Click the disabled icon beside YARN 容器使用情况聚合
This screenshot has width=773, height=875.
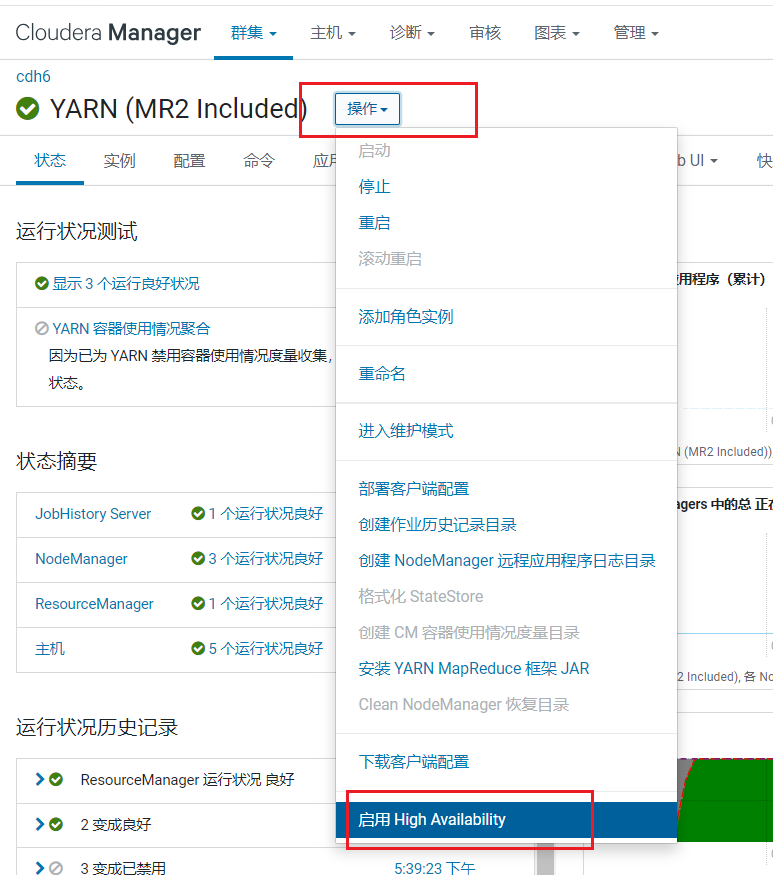coord(41,328)
